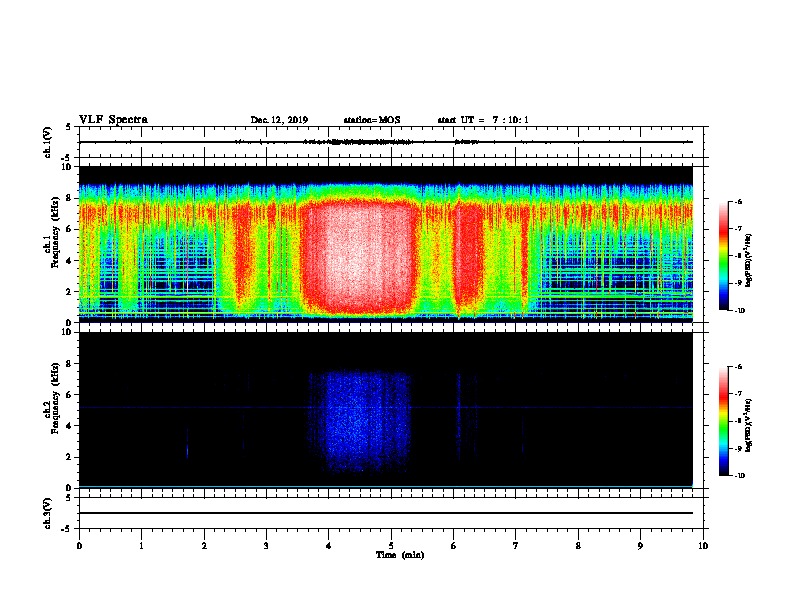Select the "ch.3(V)" axis label
This screenshot has width=792, height=612.
[x=48, y=513]
